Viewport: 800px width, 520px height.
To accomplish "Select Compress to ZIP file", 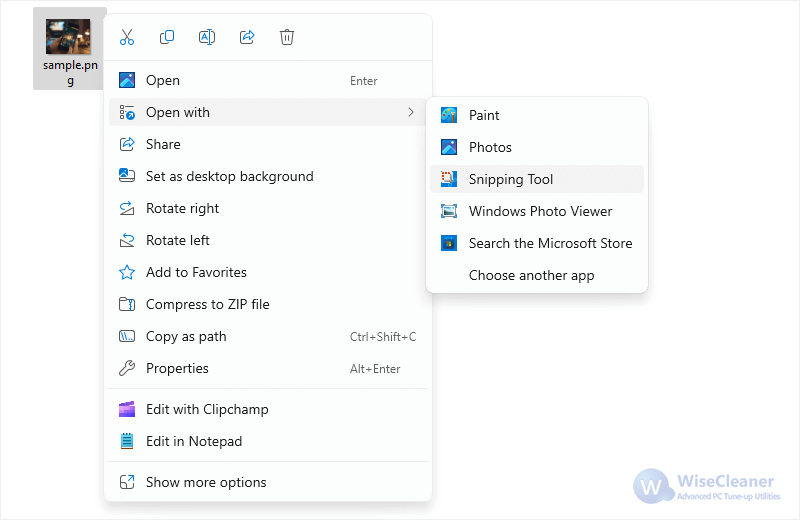I will 268,304.
